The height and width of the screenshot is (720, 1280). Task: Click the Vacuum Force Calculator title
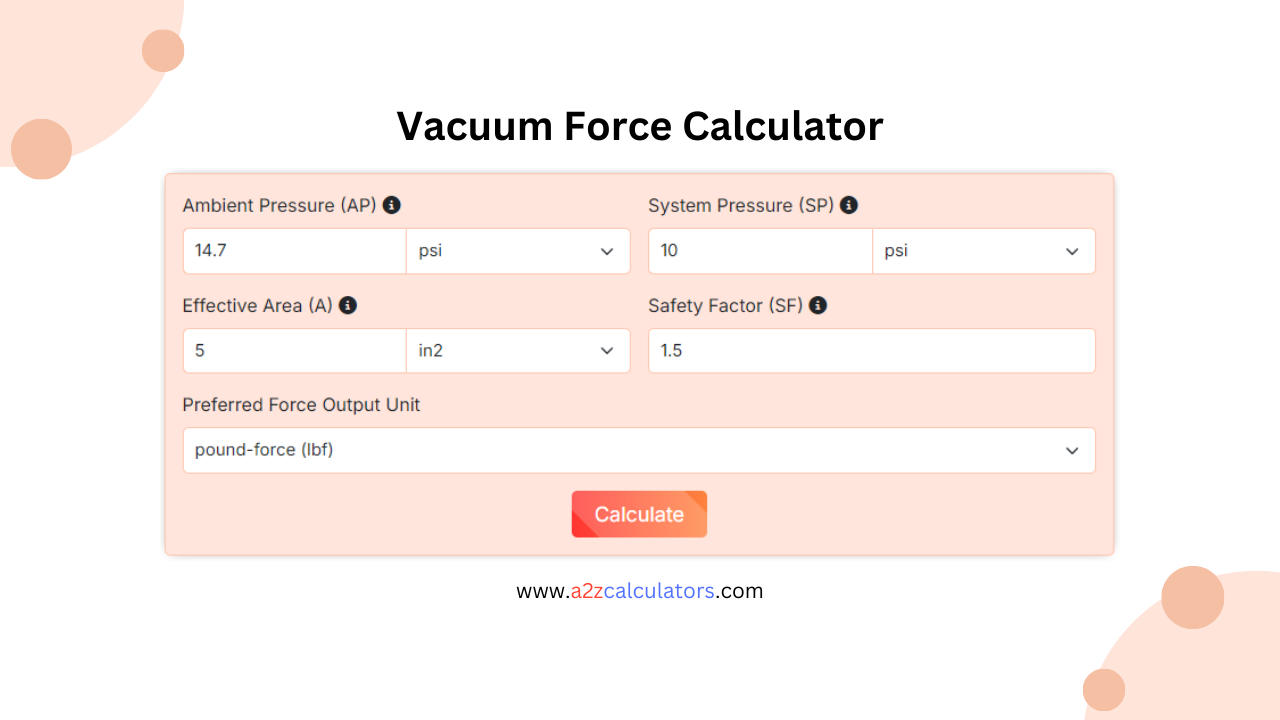click(x=639, y=126)
